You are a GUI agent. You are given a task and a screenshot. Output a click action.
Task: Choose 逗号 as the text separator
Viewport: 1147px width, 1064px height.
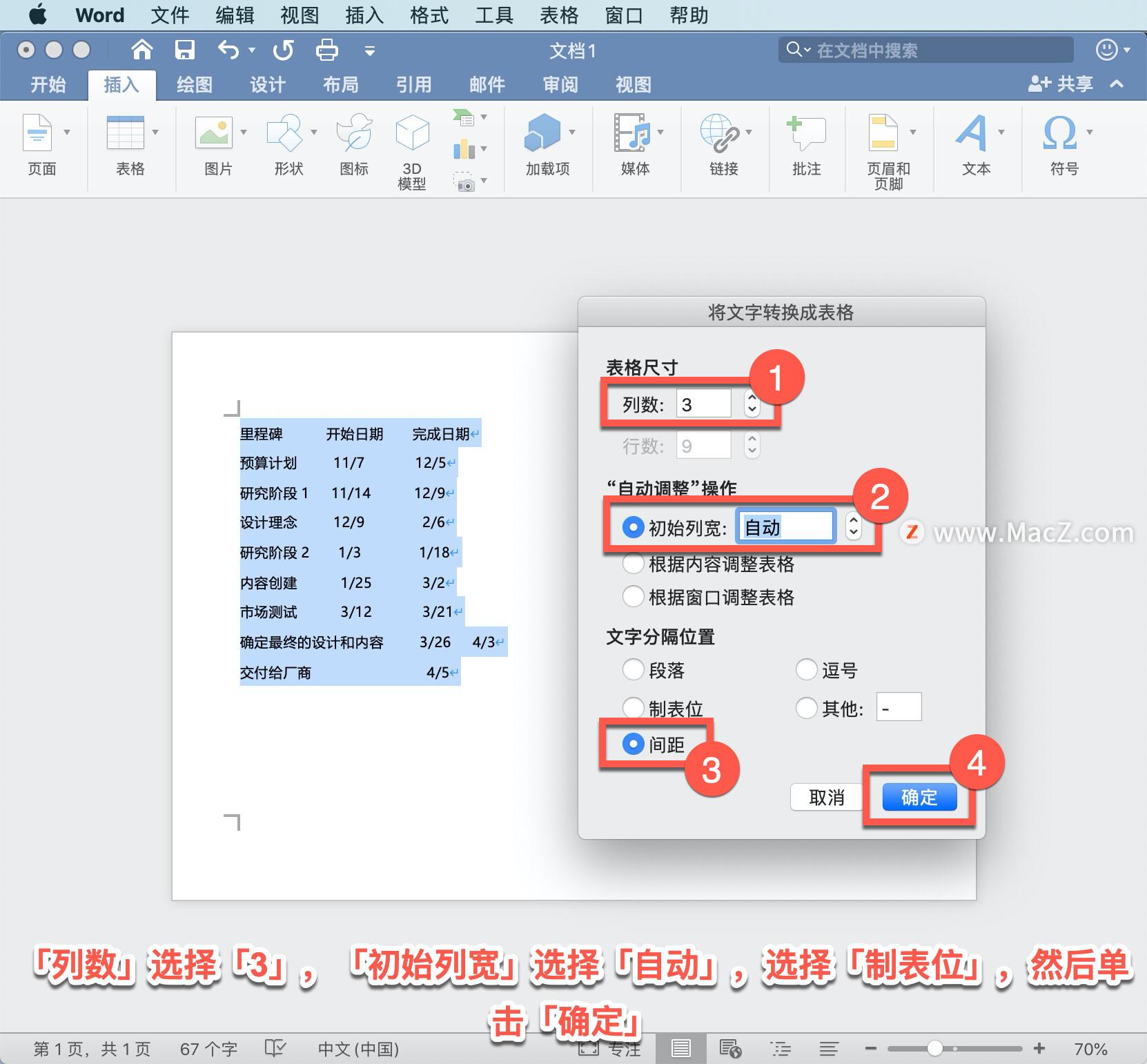(x=806, y=669)
